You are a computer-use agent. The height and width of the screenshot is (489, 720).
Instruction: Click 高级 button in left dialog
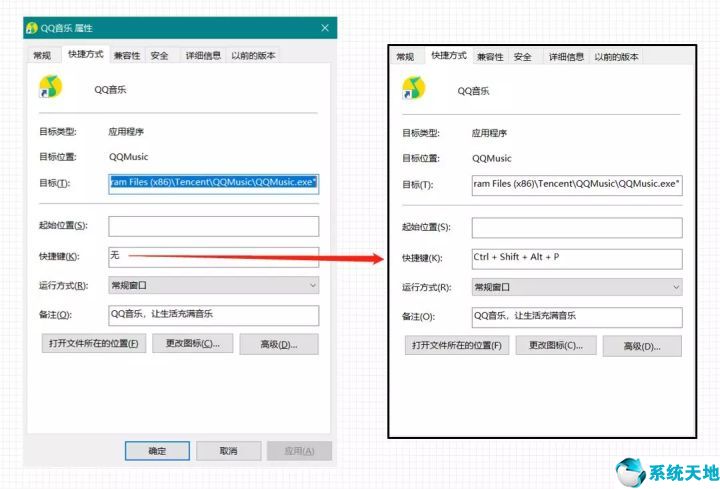279,344
